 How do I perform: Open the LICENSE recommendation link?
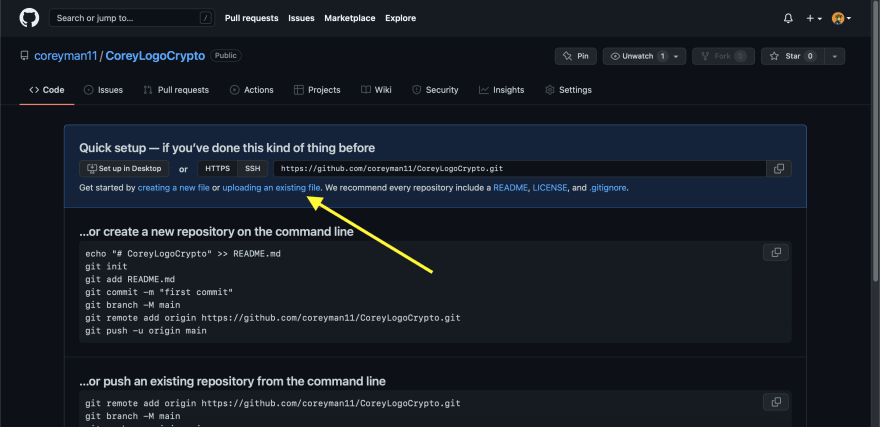pos(550,188)
